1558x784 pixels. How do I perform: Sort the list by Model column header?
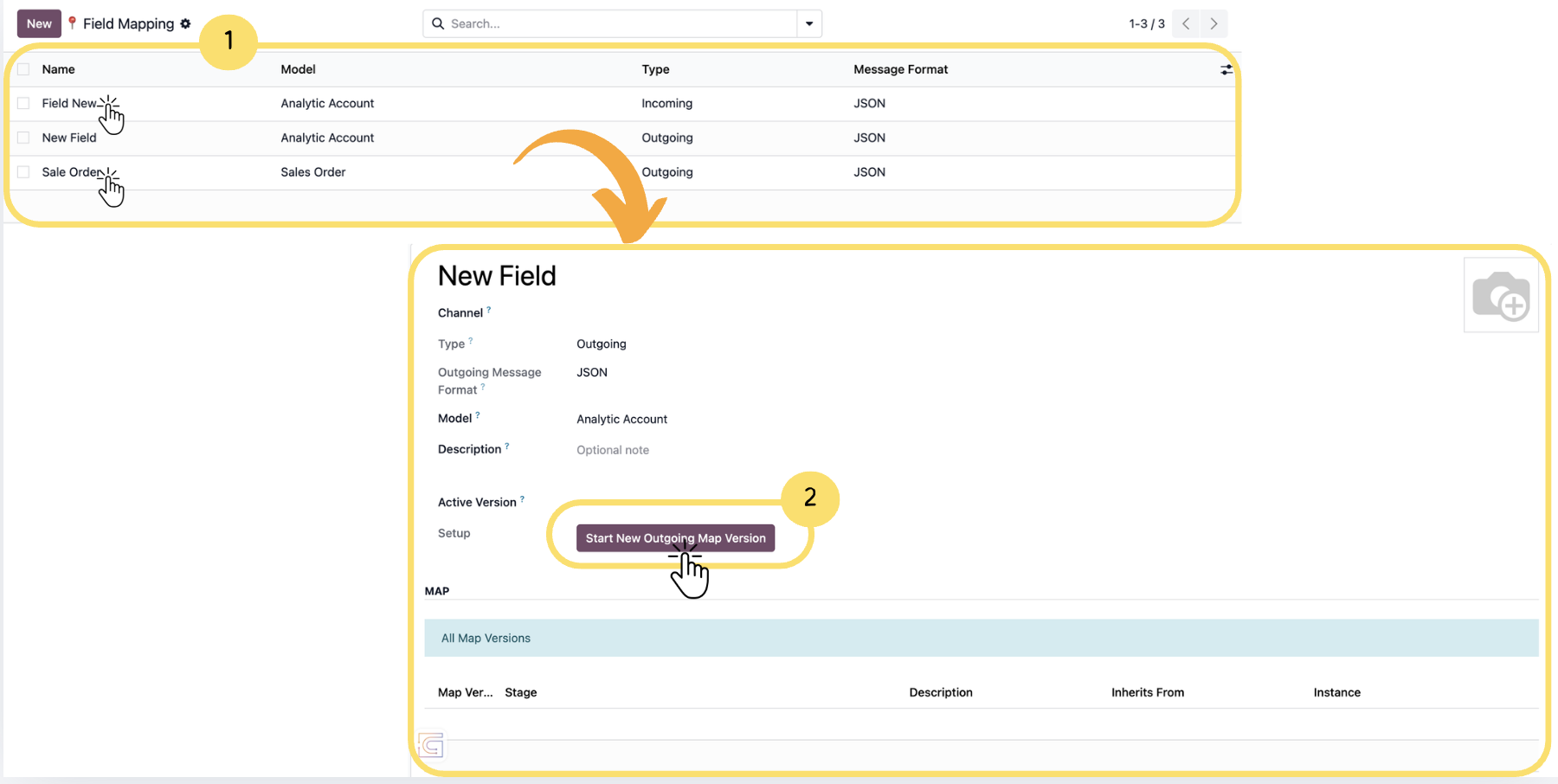tap(298, 69)
